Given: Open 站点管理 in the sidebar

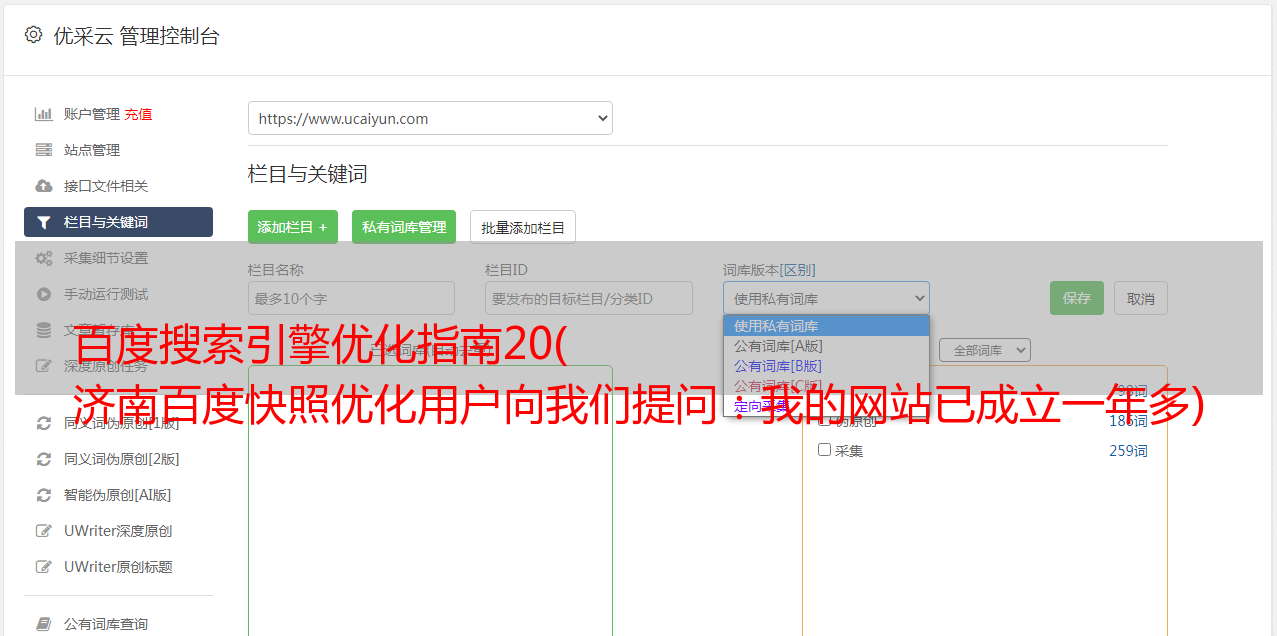Looking at the screenshot, I should coord(92,150).
